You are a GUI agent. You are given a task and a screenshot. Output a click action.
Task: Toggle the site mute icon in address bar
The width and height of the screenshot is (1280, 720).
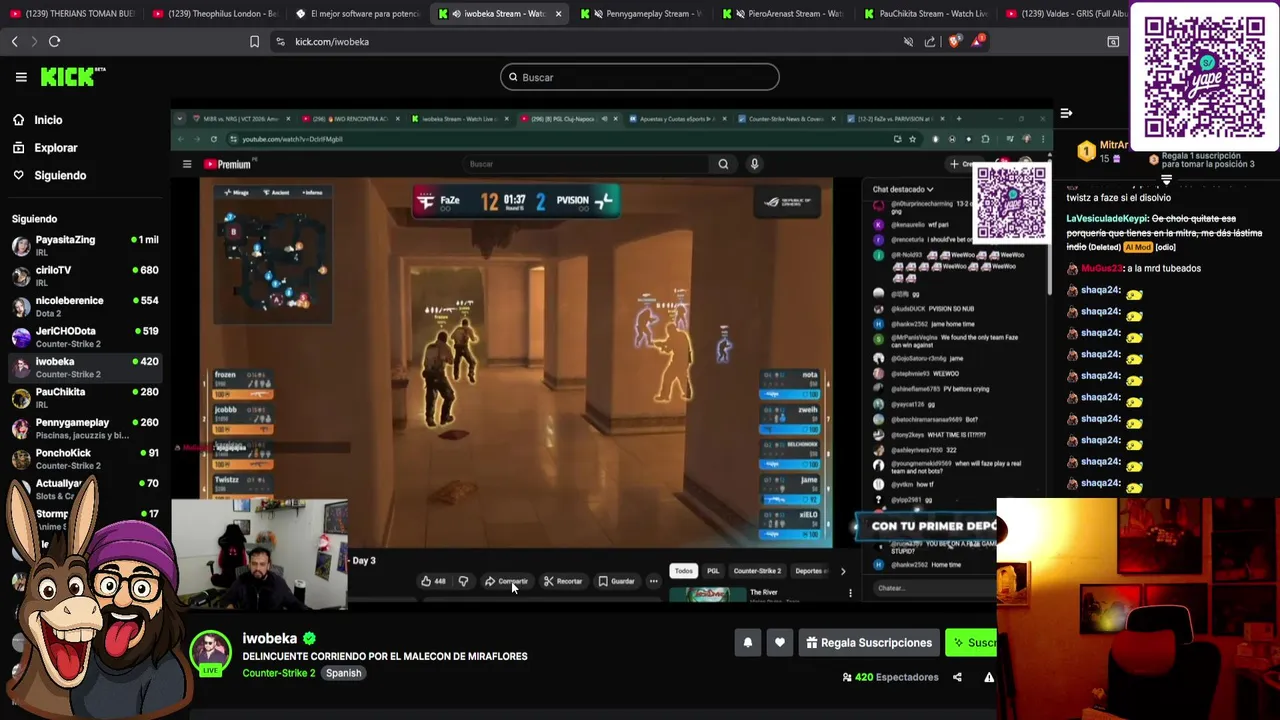(x=908, y=41)
